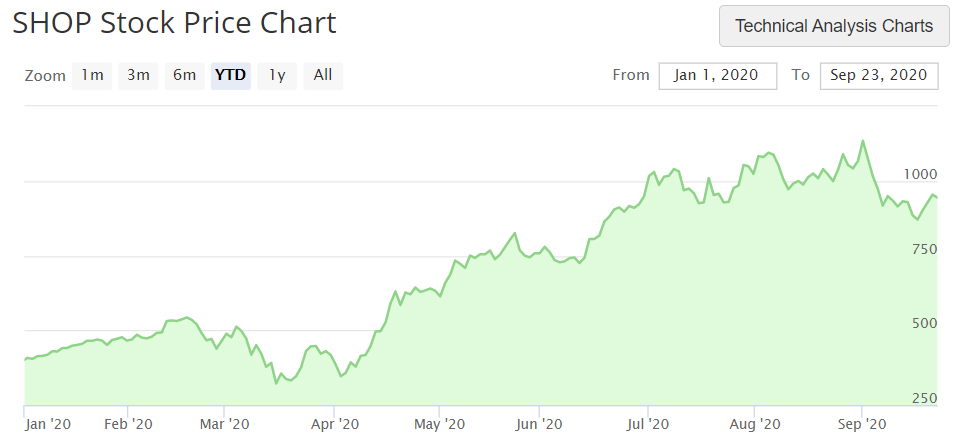Click the 500 y-axis price label
964x446 pixels.
(x=925, y=323)
